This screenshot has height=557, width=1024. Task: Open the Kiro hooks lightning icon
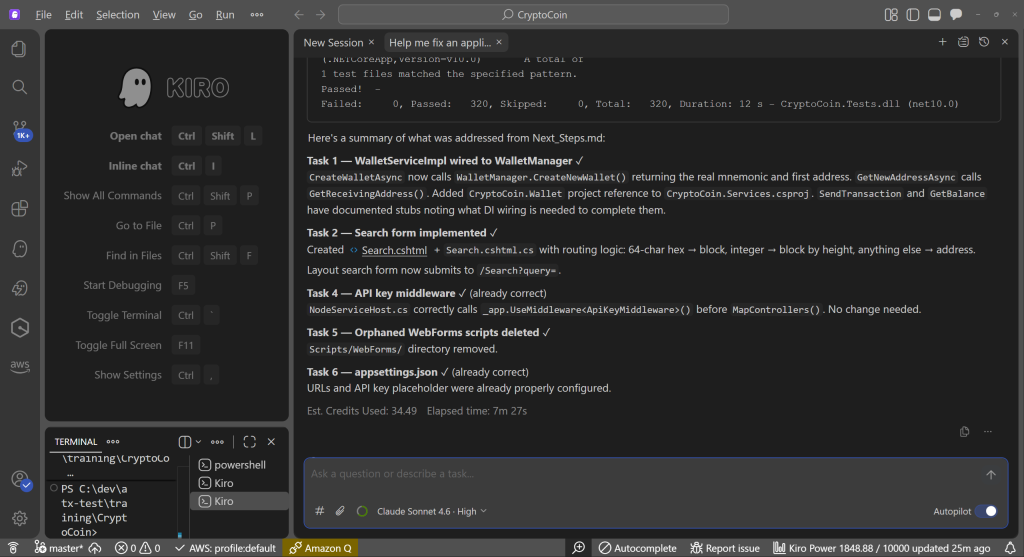(19, 288)
